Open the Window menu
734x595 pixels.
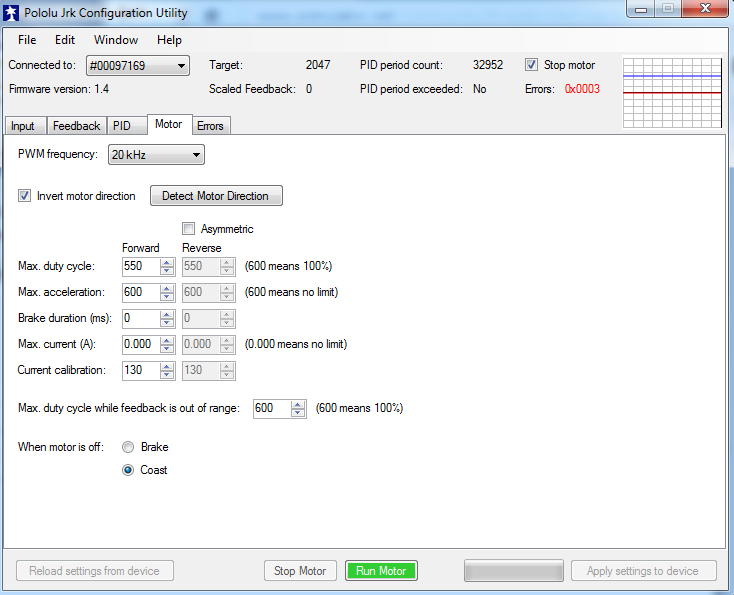[116, 40]
